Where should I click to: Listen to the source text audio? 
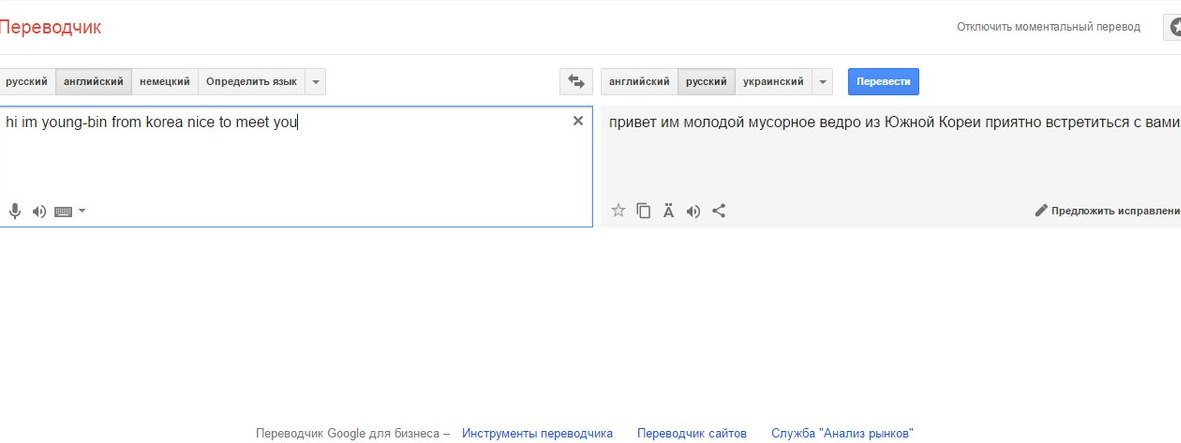click(39, 211)
